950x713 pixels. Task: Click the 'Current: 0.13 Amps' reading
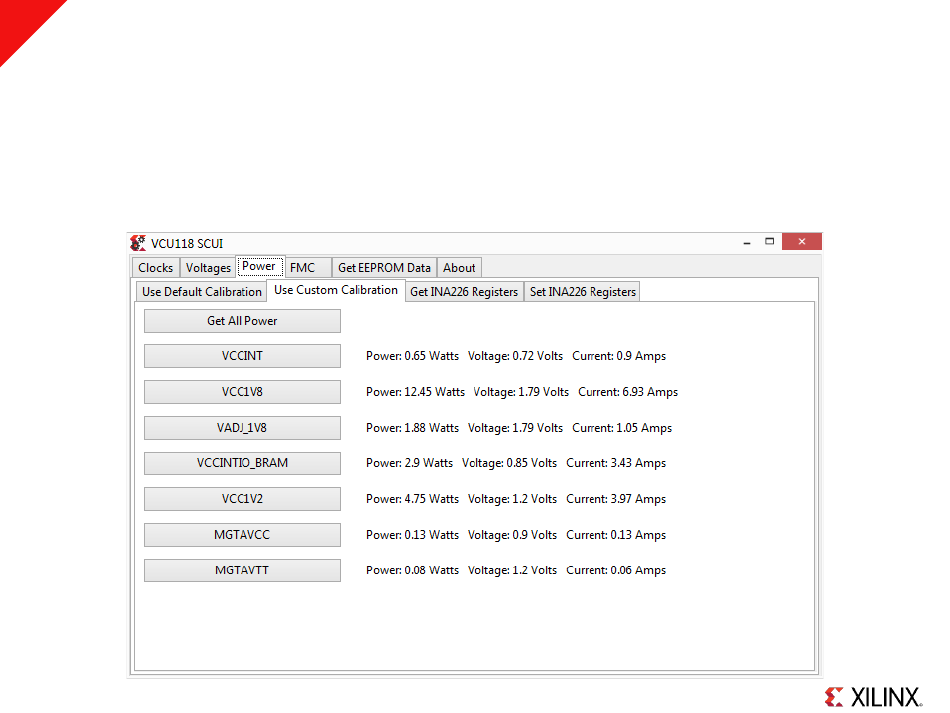(616, 535)
